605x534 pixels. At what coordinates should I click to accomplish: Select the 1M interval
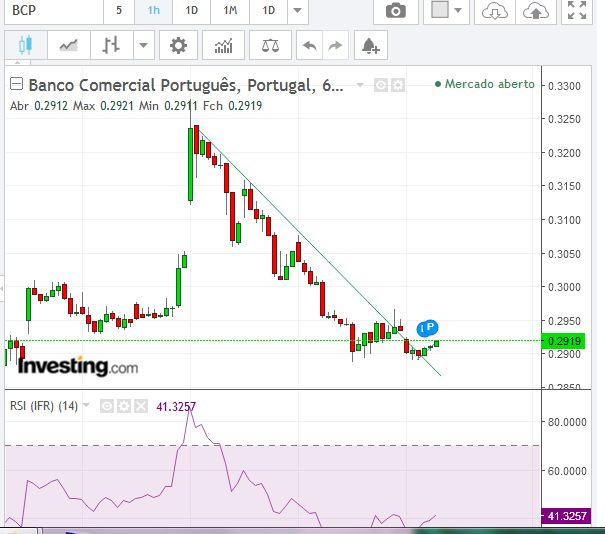coord(230,10)
